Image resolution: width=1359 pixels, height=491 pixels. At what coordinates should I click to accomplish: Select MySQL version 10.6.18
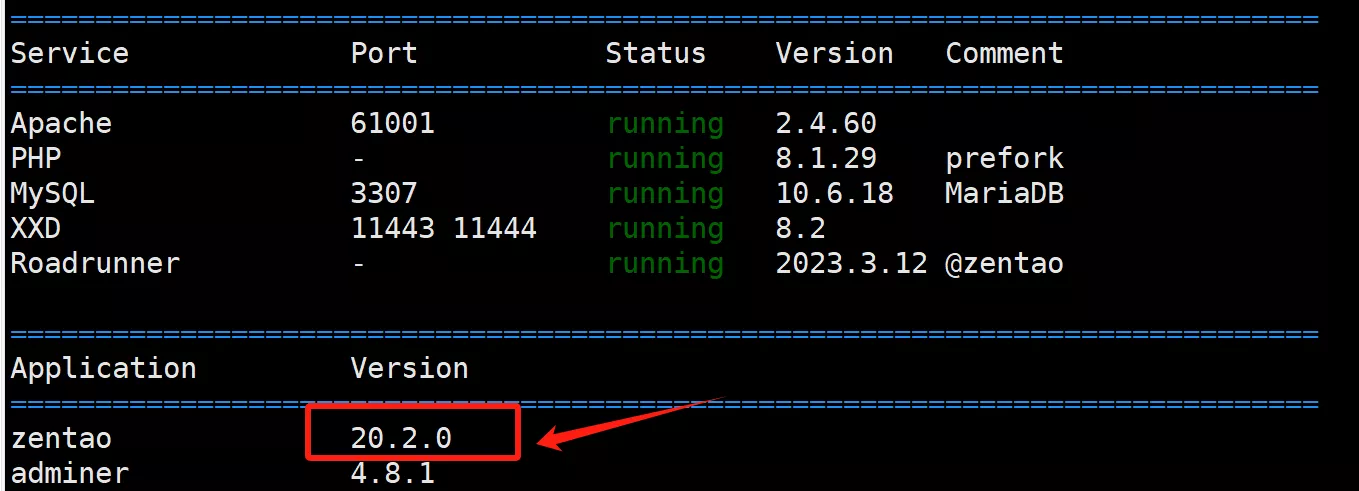click(835, 193)
